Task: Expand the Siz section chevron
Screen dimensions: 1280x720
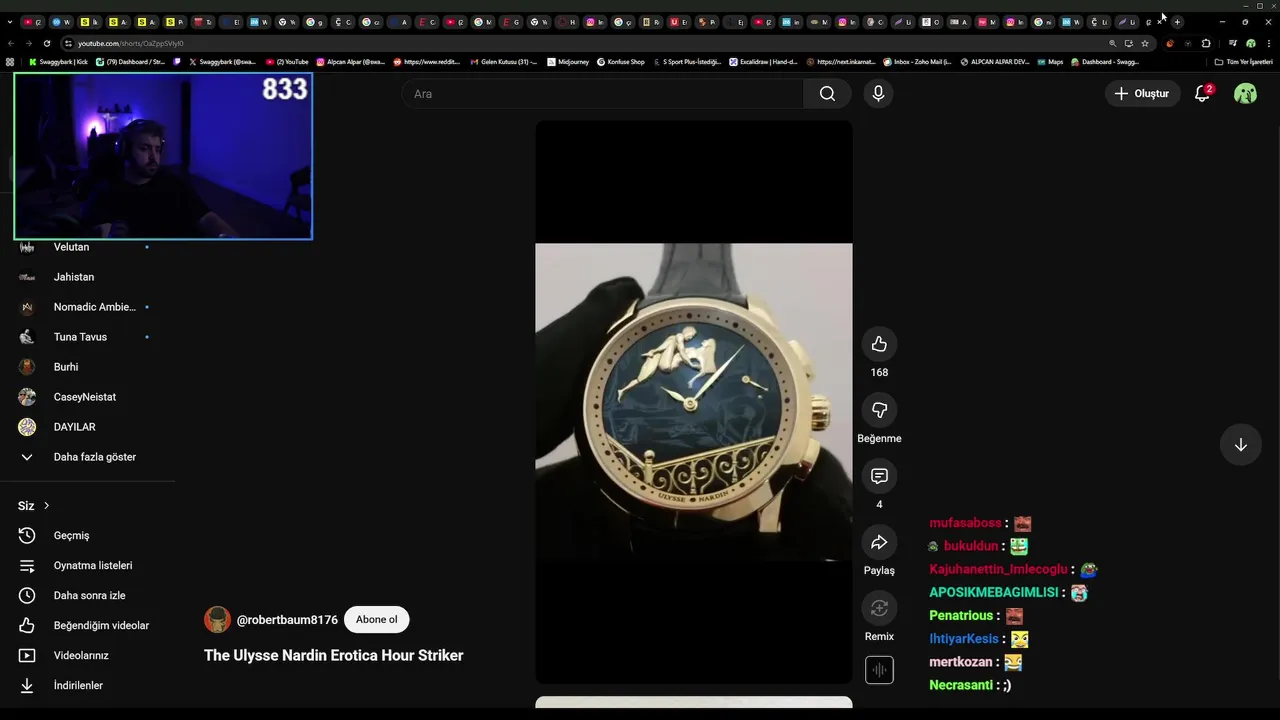Action: point(46,506)
